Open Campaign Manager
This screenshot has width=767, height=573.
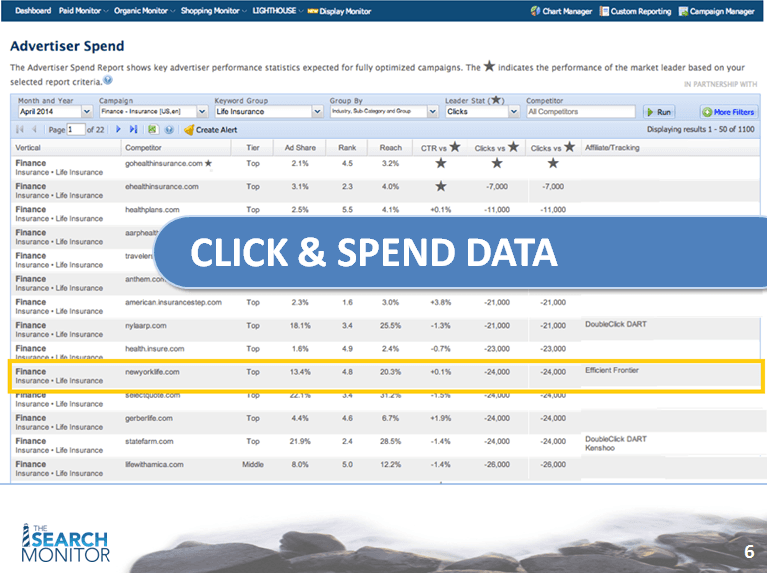[715, 11]
